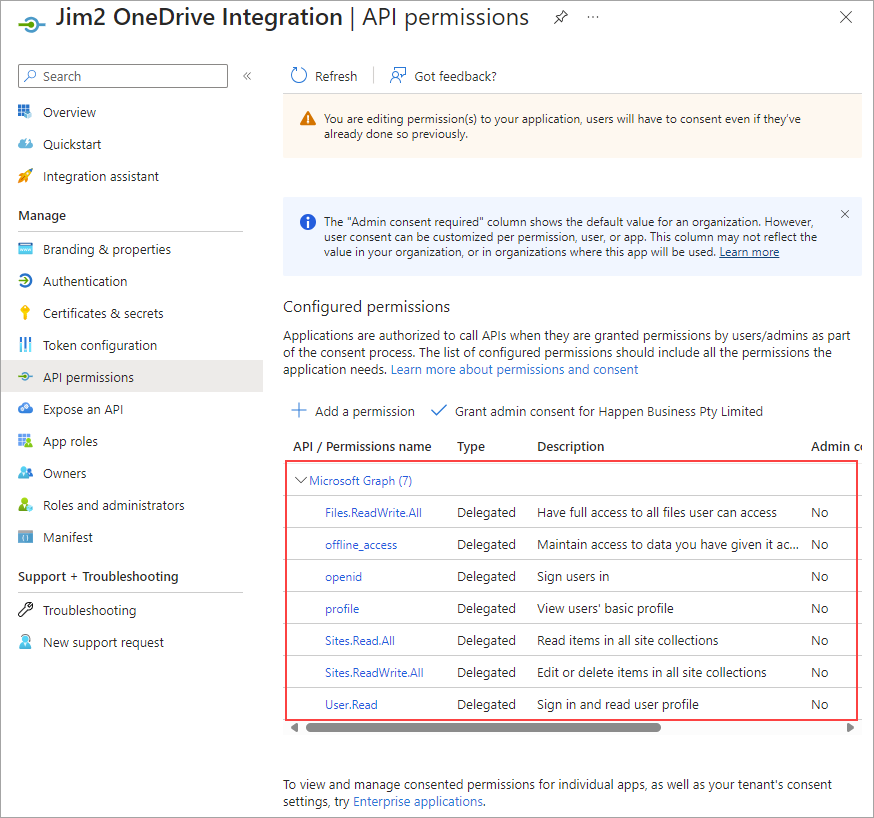
Task: Switch to the Overview section
Action: coord(66,112)
